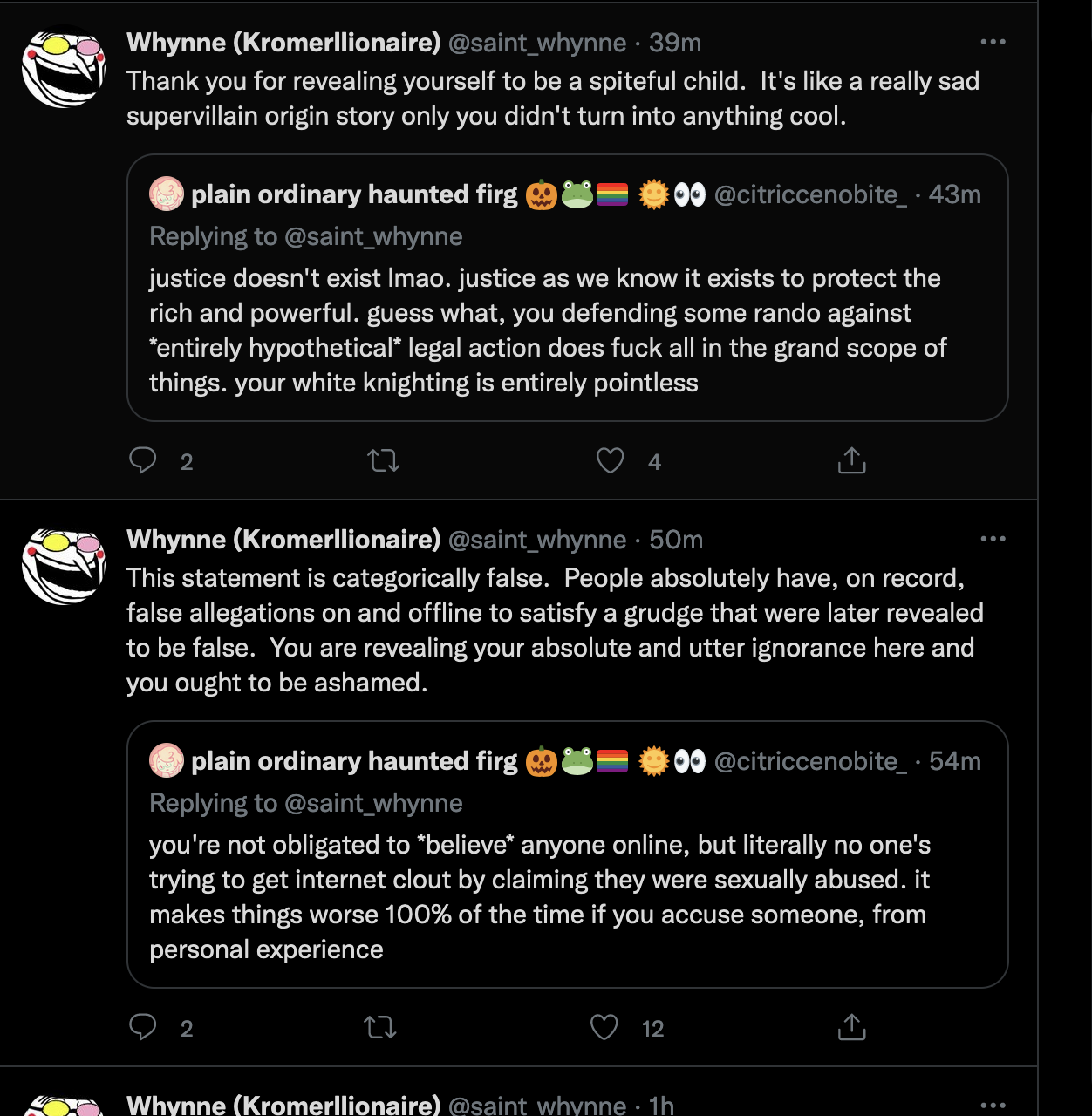Open the 39m timestamp link

(x=675, y=43)
